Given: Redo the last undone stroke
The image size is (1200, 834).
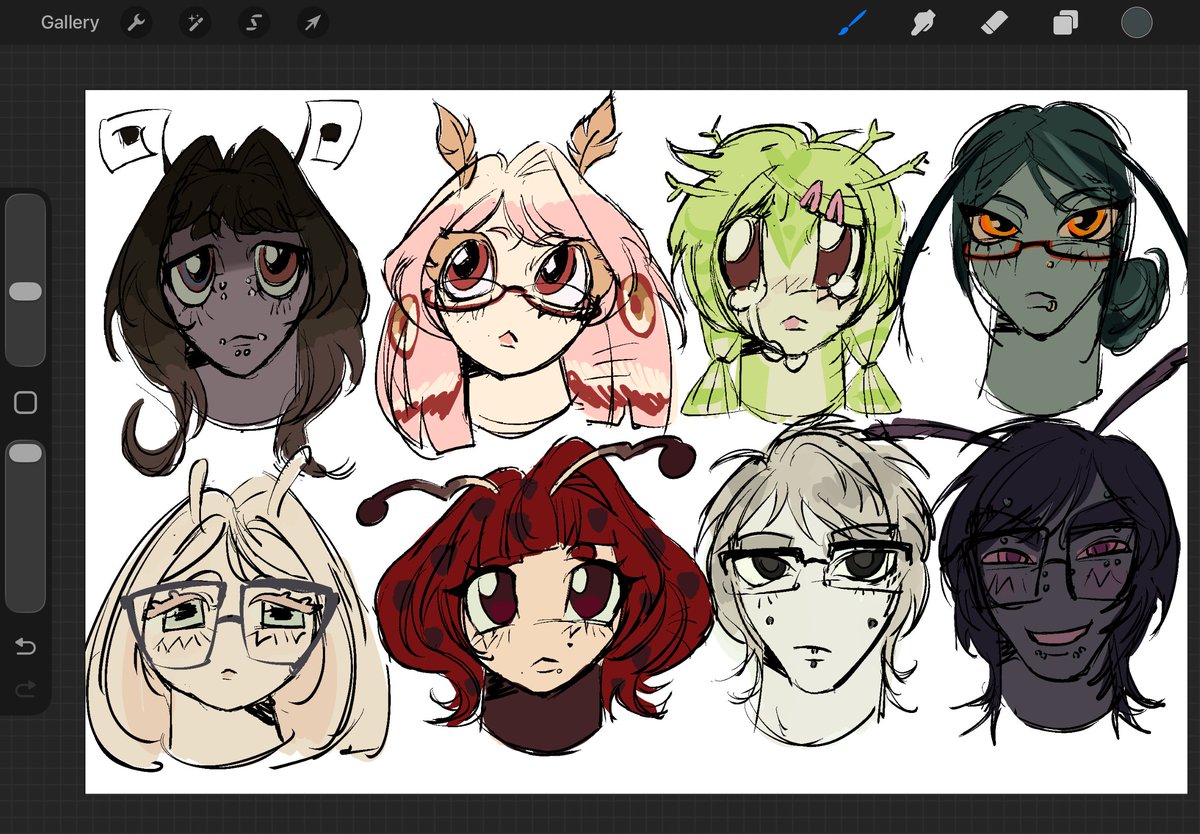Looking at the screenshot, I should tap(25, 687).
